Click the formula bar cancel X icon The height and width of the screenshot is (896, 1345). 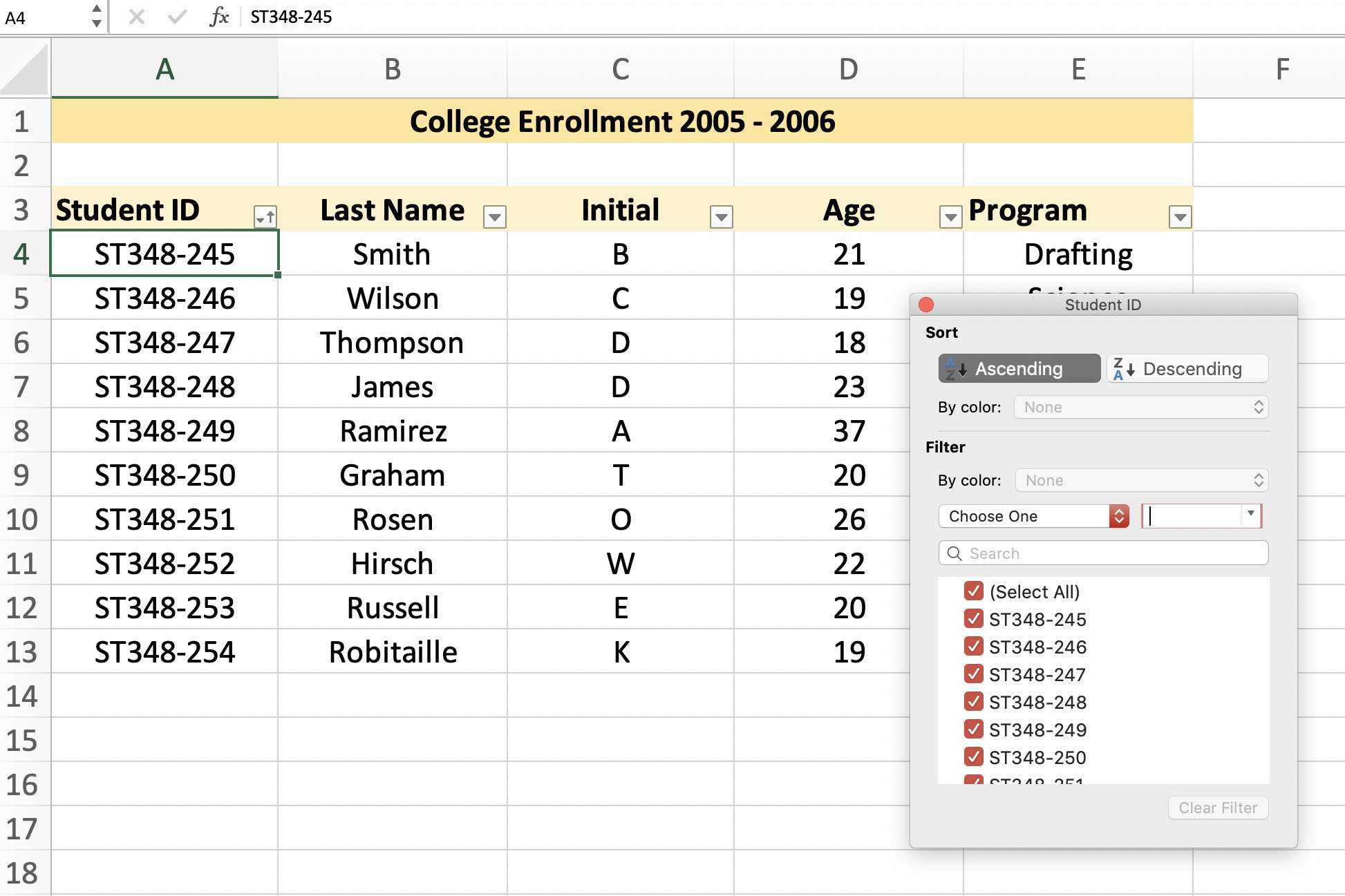pos(137,17)
